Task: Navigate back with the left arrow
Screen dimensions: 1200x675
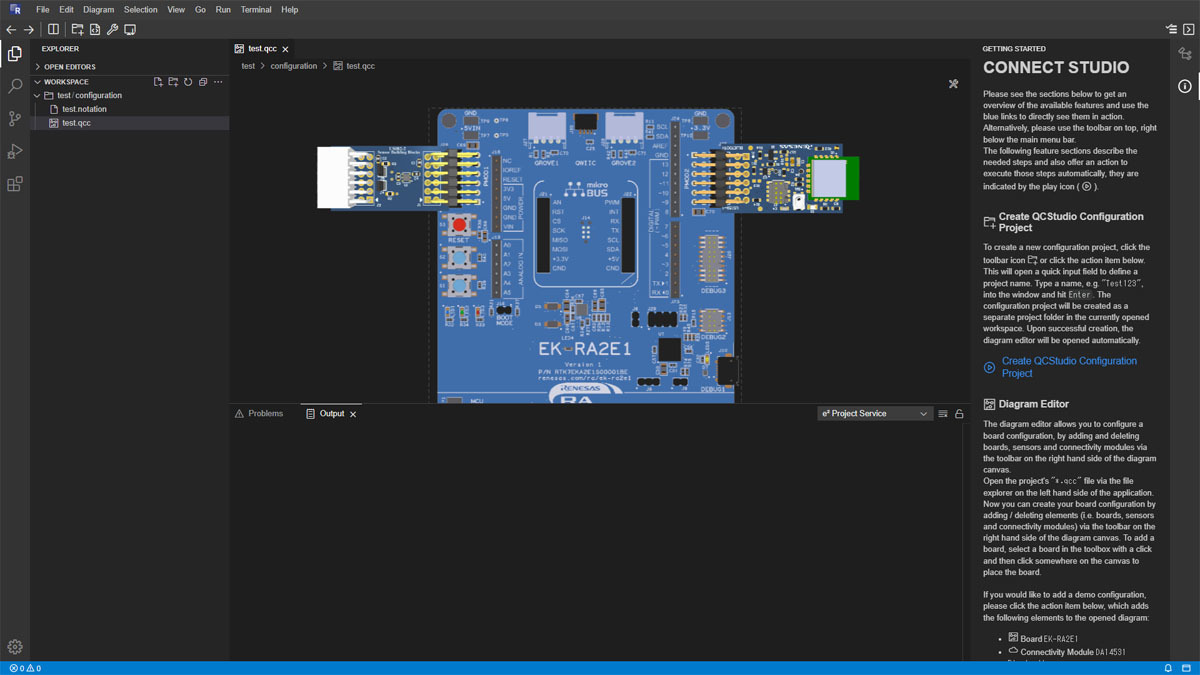Action: 11,30
